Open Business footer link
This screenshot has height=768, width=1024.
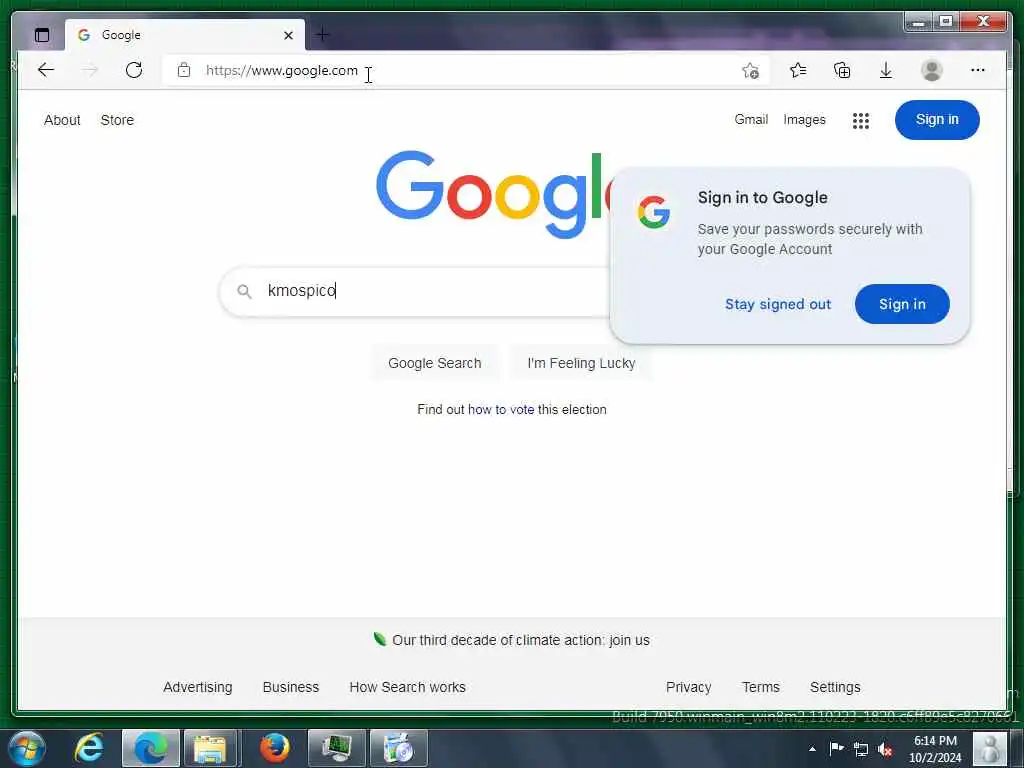291,687
